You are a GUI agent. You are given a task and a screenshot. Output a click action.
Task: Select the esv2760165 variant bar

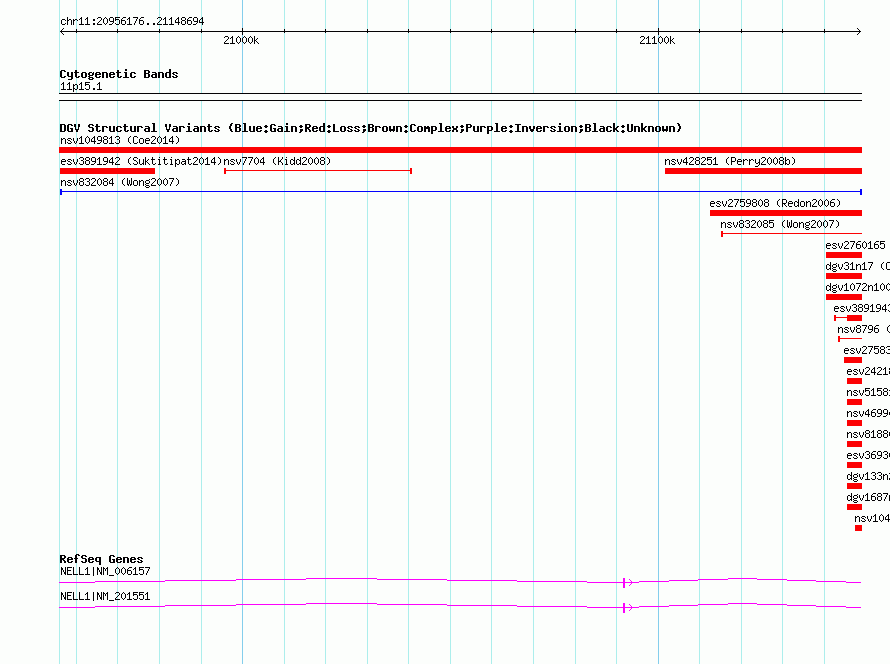pos(843,255)
